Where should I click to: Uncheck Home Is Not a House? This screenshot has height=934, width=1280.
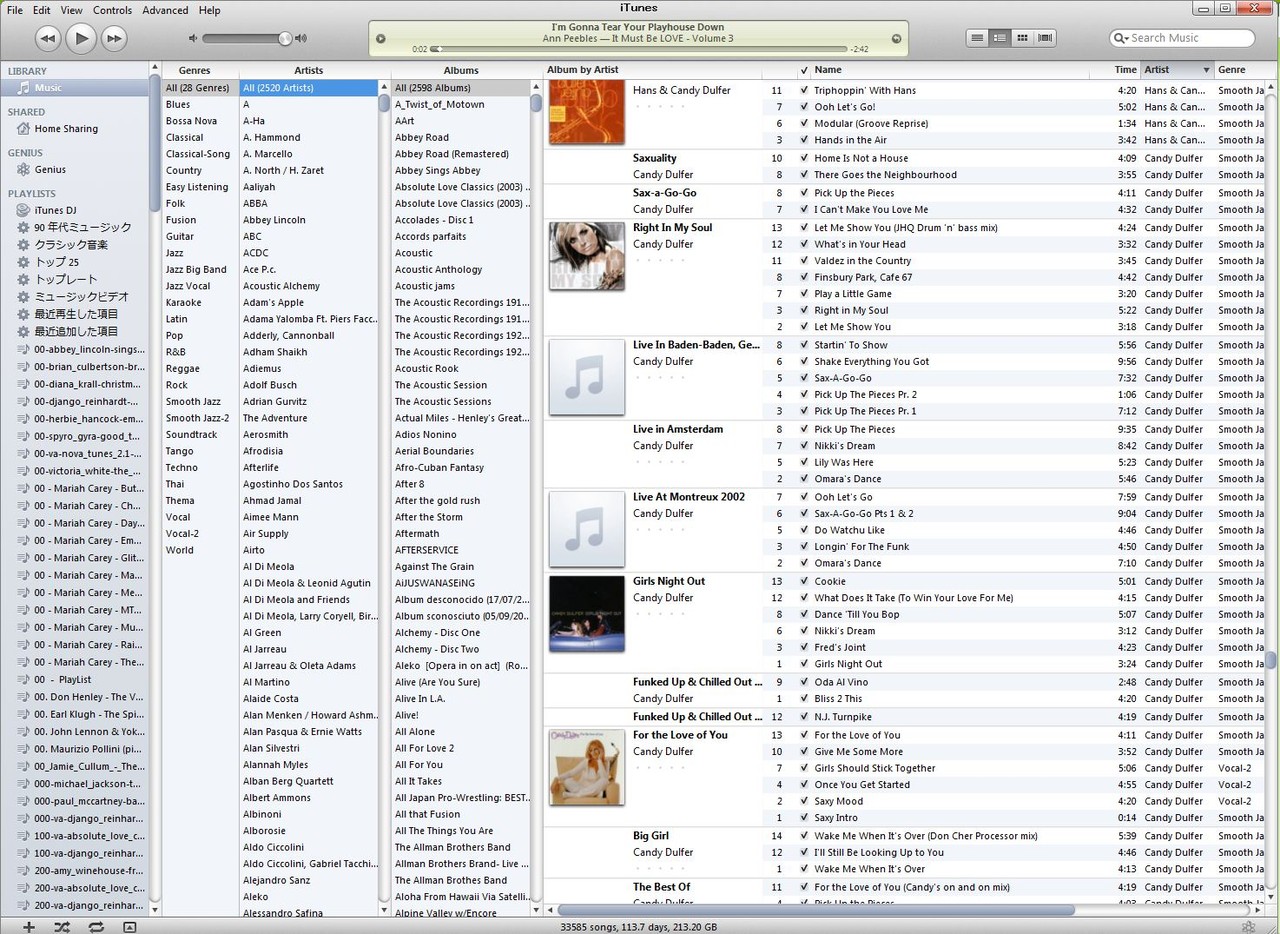(x=804, y=158)
